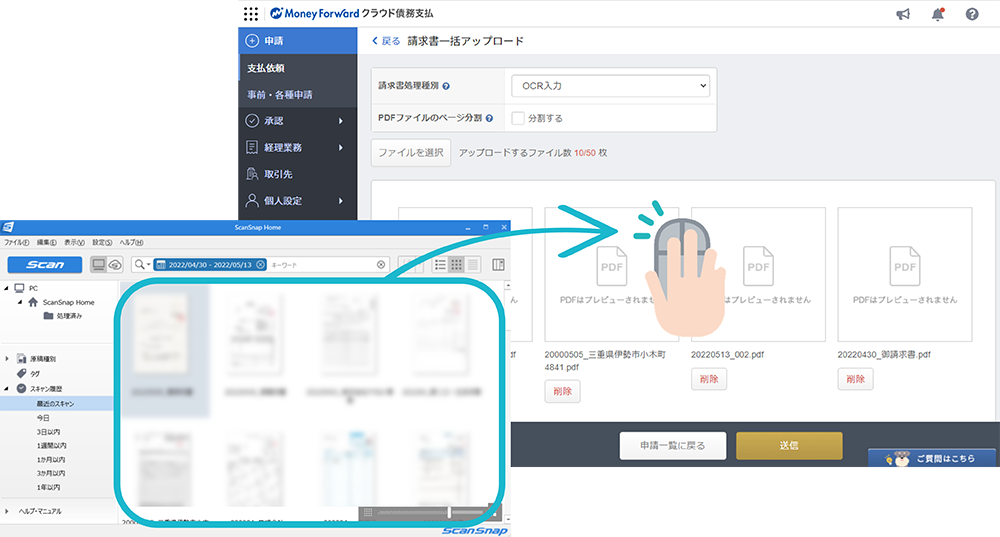Select 1週間以内 under scan history

tap(52, 446)
